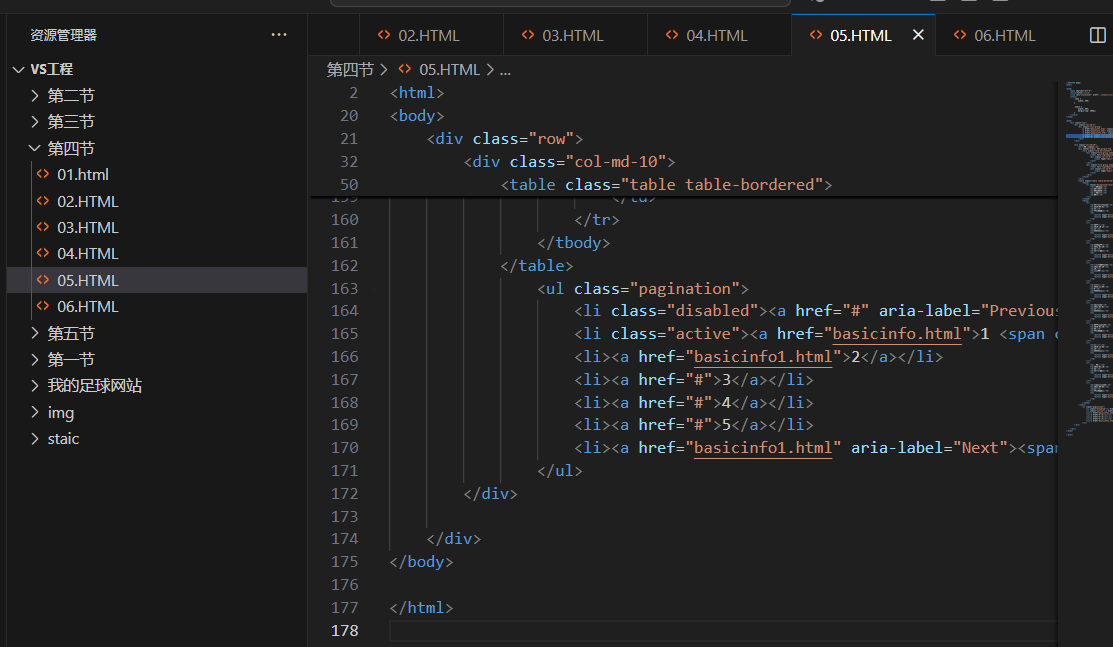This screenshot has height=647, width=1113.
Task: Click the 第四节 breadcrumb segment
Action: click(350, 70)
